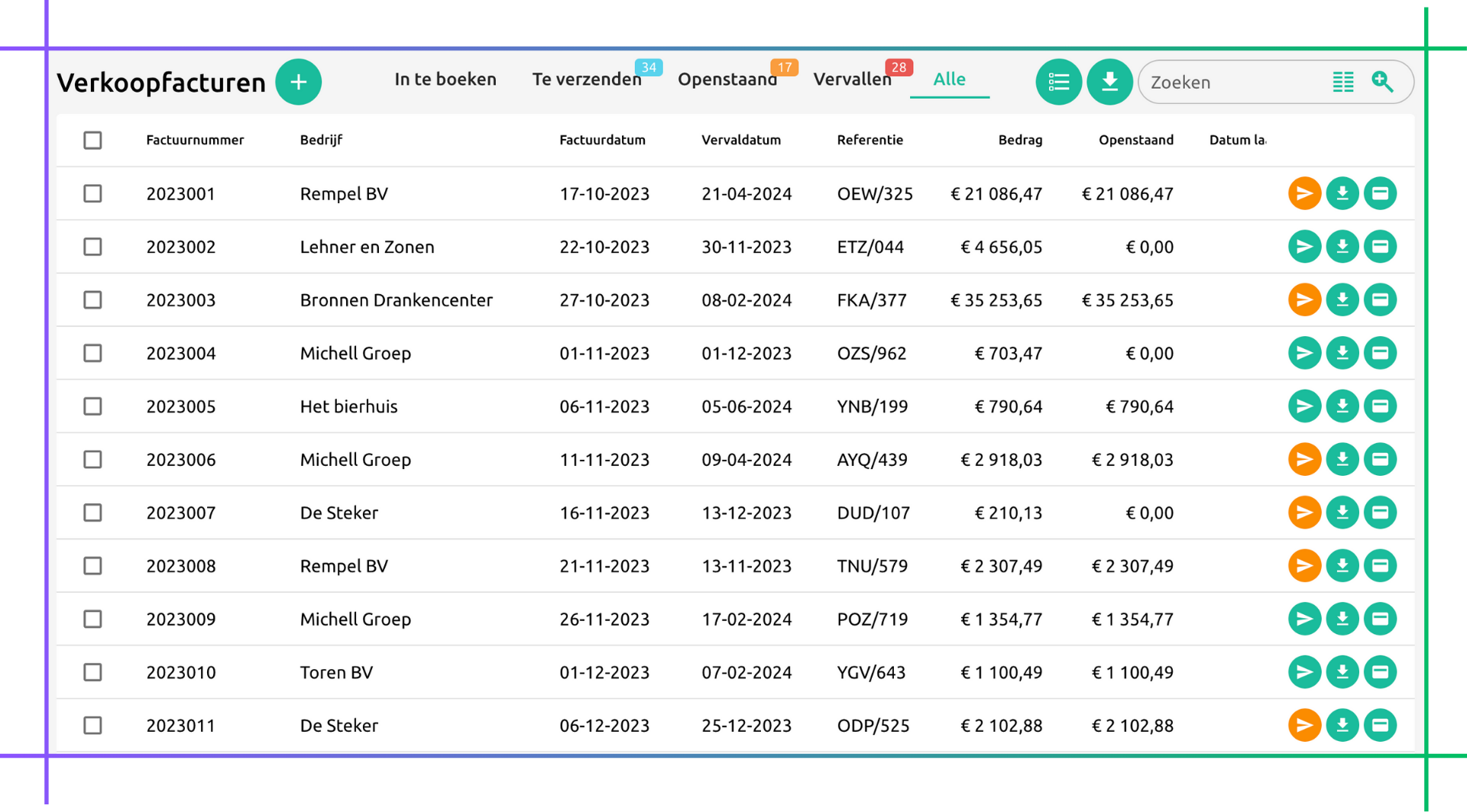Check the box for invoice 2023006
The width and height of the screenshot is (1467, 812).
coord(92,459)
